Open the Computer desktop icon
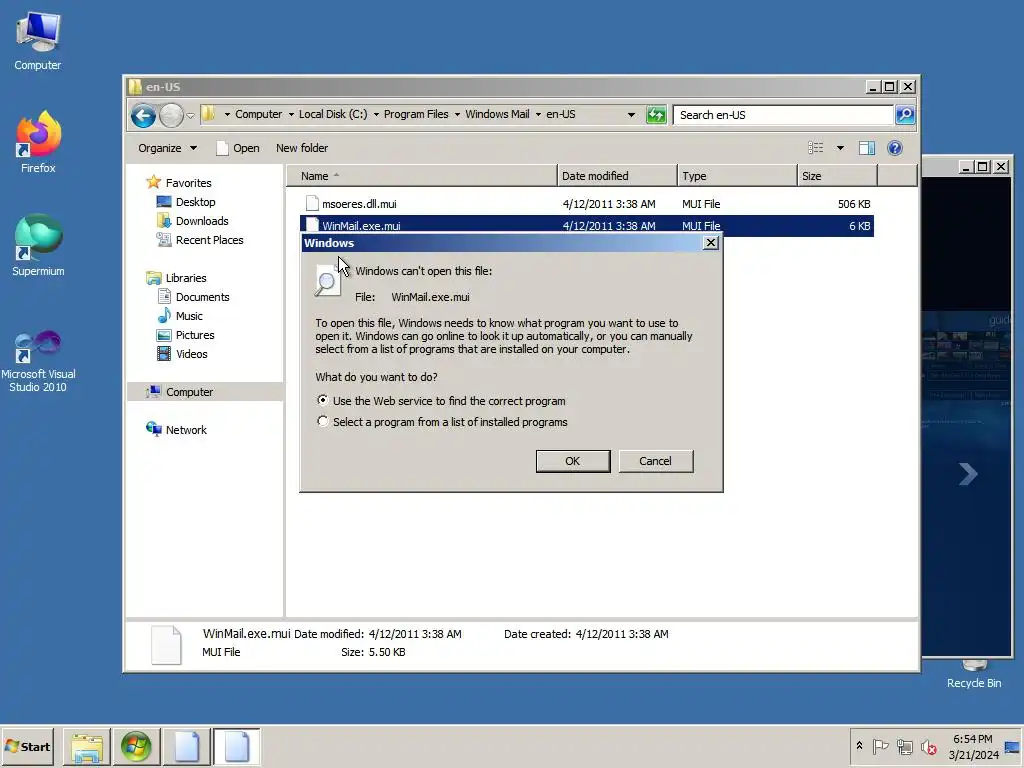Image resolution: width=1024 pixels, height=768 pixels. (38, 40)
